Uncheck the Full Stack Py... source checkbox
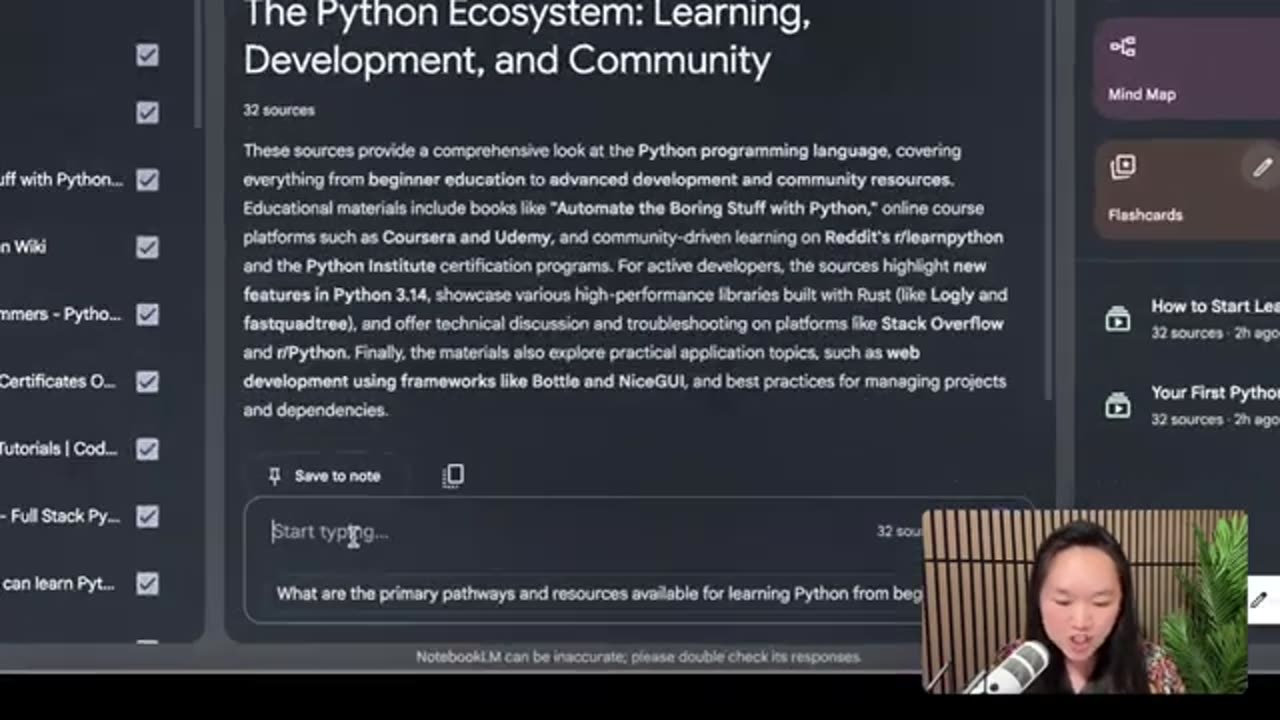This screenshot has width=1280, height=720. coord(147,516)
